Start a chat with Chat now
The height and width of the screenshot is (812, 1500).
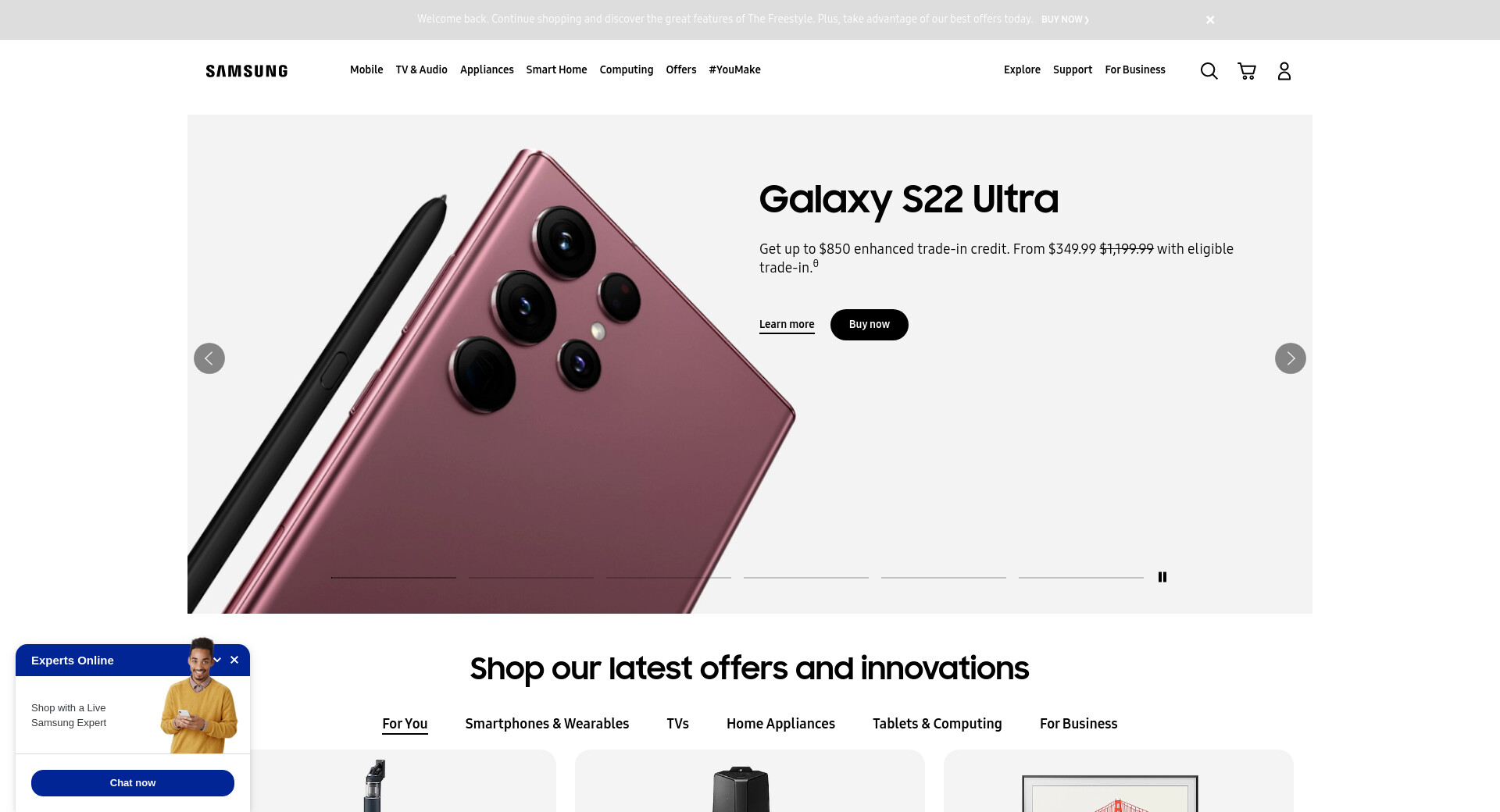[x=133, y=783]
